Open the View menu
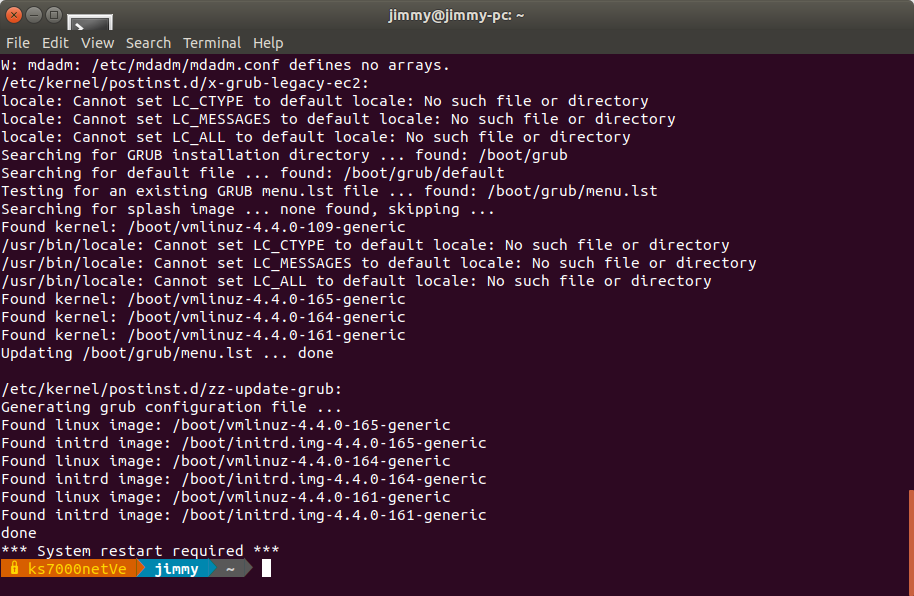Screen dimensions: 914x596 pyautogui.click(x=97, y=43)
